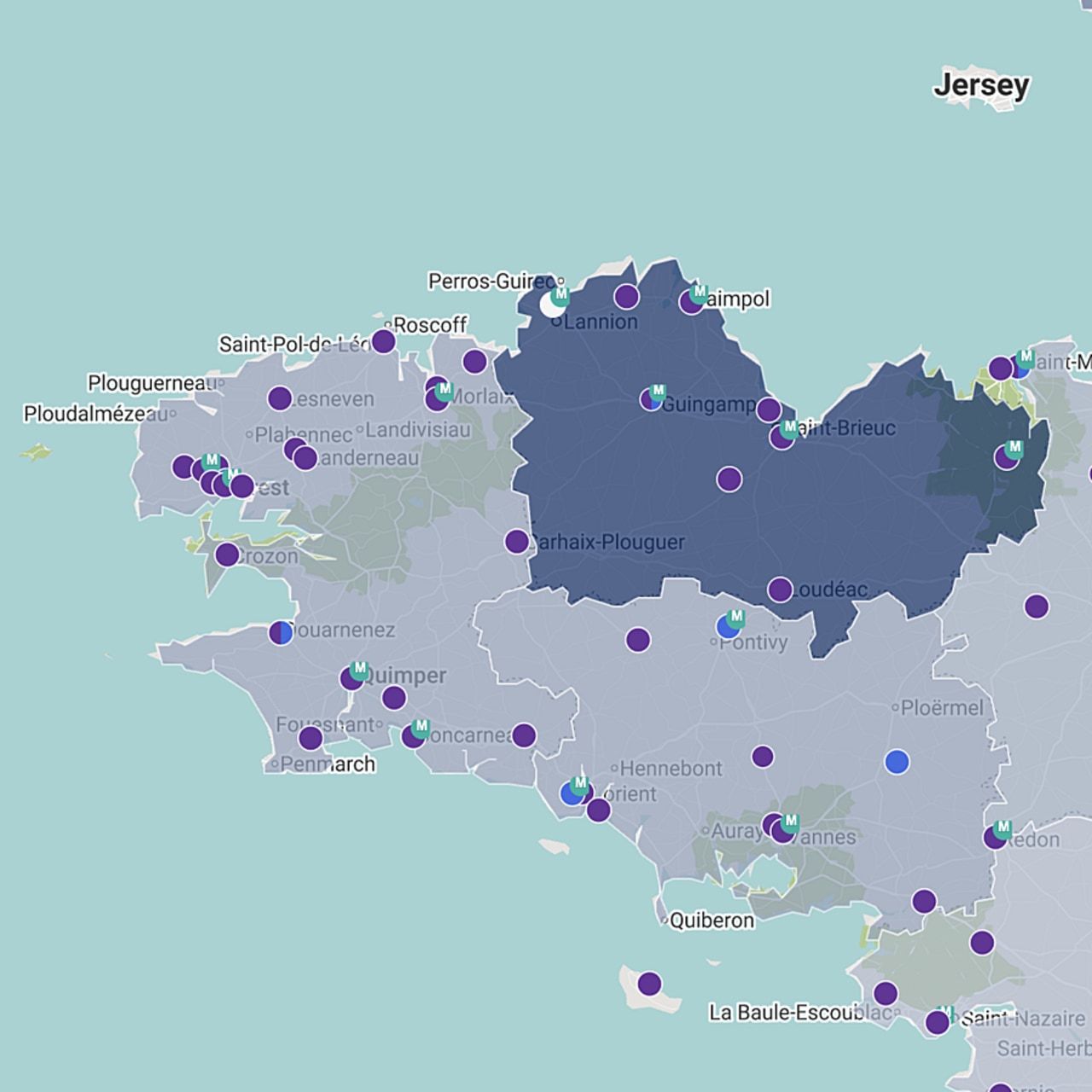This screenshot has width=1092, height=1092.
Task: Select the Plabennec label
Action: [x=304, y=435]
